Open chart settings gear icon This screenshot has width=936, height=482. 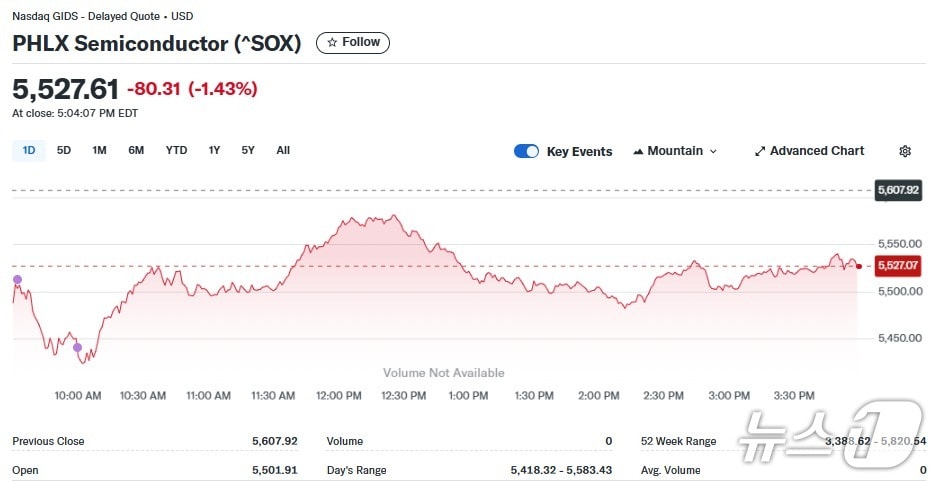coord(905,151)
